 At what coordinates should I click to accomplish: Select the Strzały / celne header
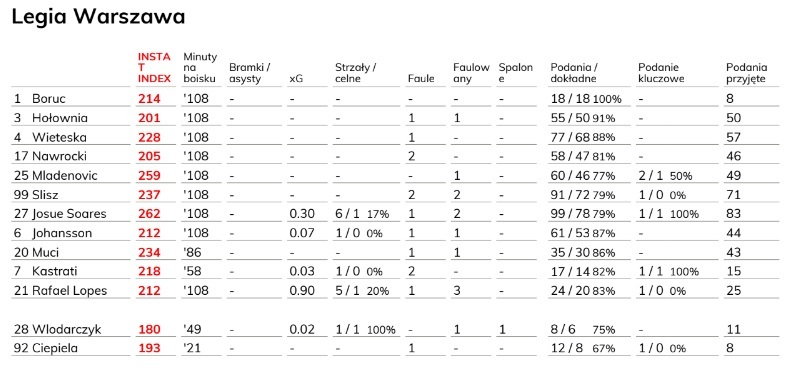coord(355,73)
